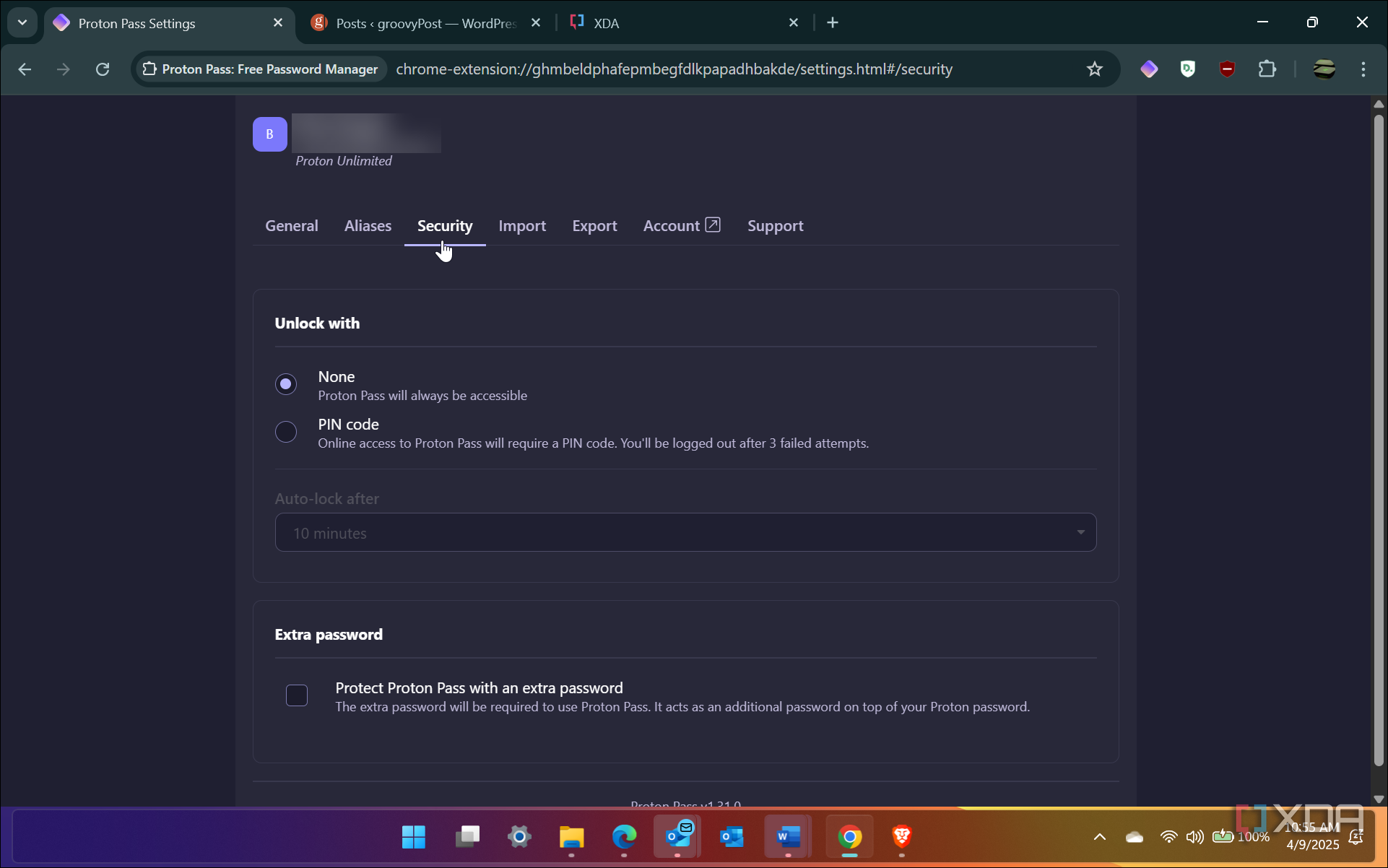Image resolution: width=1388 pixels, height=868 pixels.
Task: Open Chrome's three-dot menu
Action: 1363,69
